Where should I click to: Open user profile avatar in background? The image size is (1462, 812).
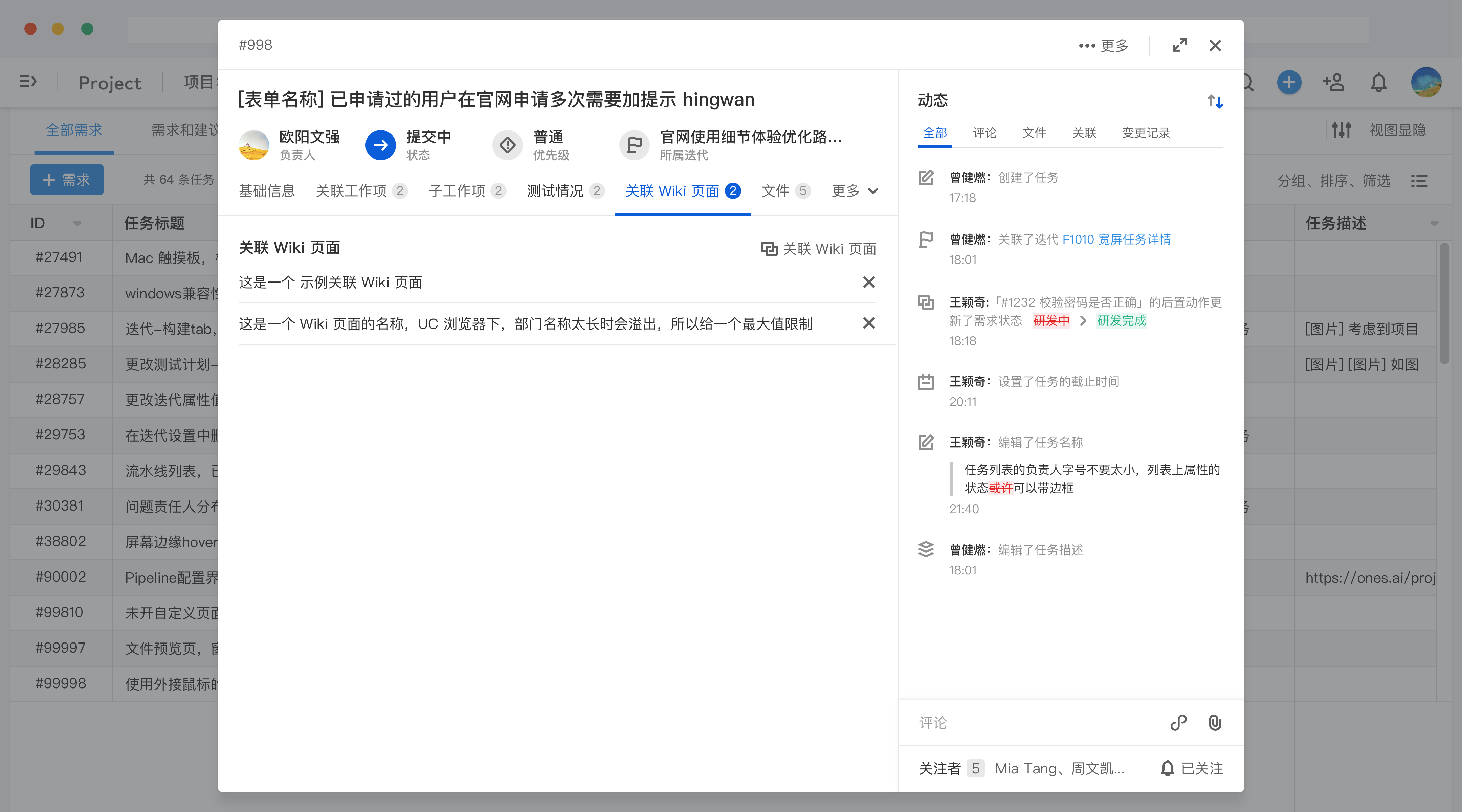(1426, 82)
